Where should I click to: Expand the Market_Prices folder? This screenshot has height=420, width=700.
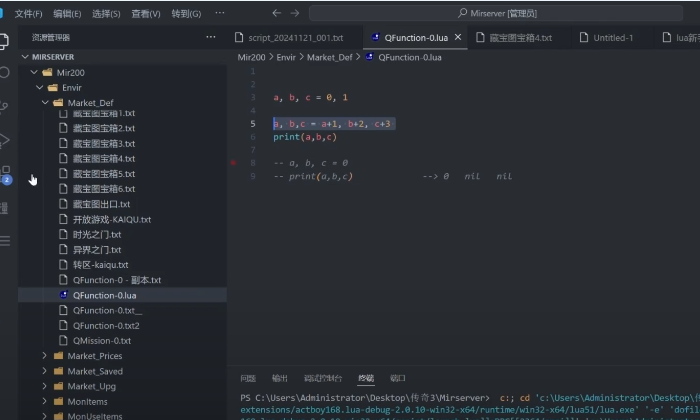[x=45, y=356]
